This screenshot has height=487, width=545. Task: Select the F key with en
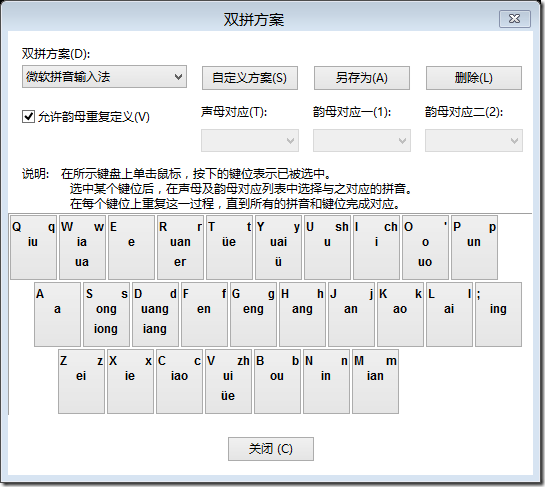(x=204, y=314)
